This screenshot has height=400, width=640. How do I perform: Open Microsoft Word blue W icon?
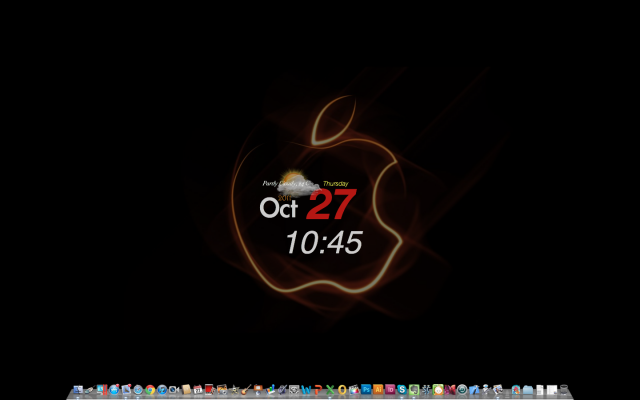tap(306, 390)
